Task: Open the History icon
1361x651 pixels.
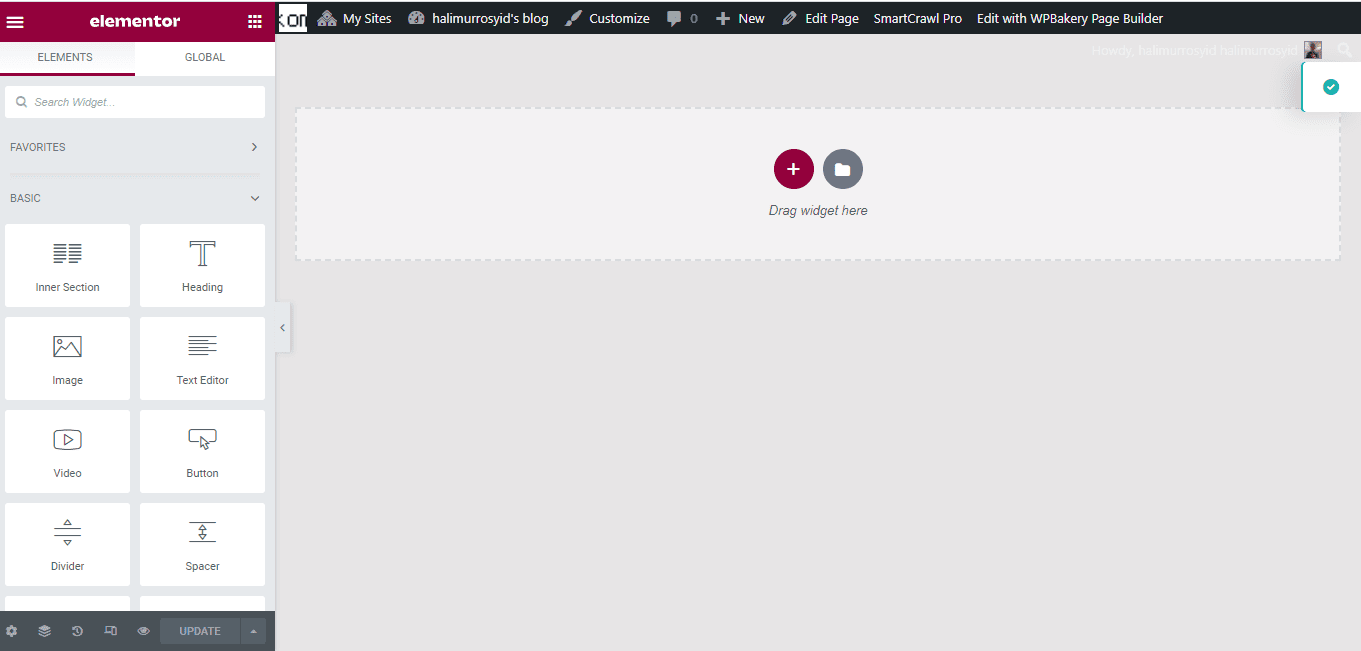Action: tap(78, 631)
